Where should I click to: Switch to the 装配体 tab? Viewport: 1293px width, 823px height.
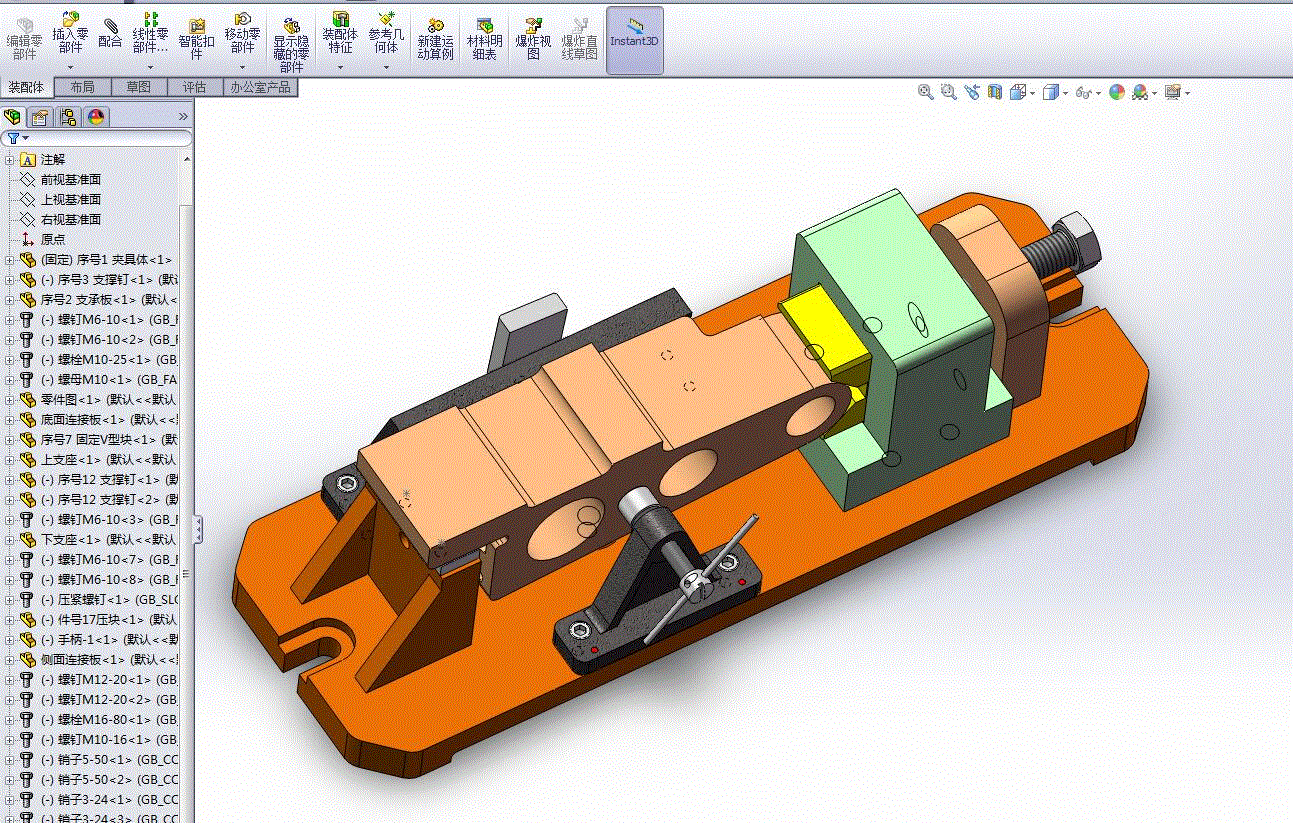pyautogui.click(x=27, y=87)
